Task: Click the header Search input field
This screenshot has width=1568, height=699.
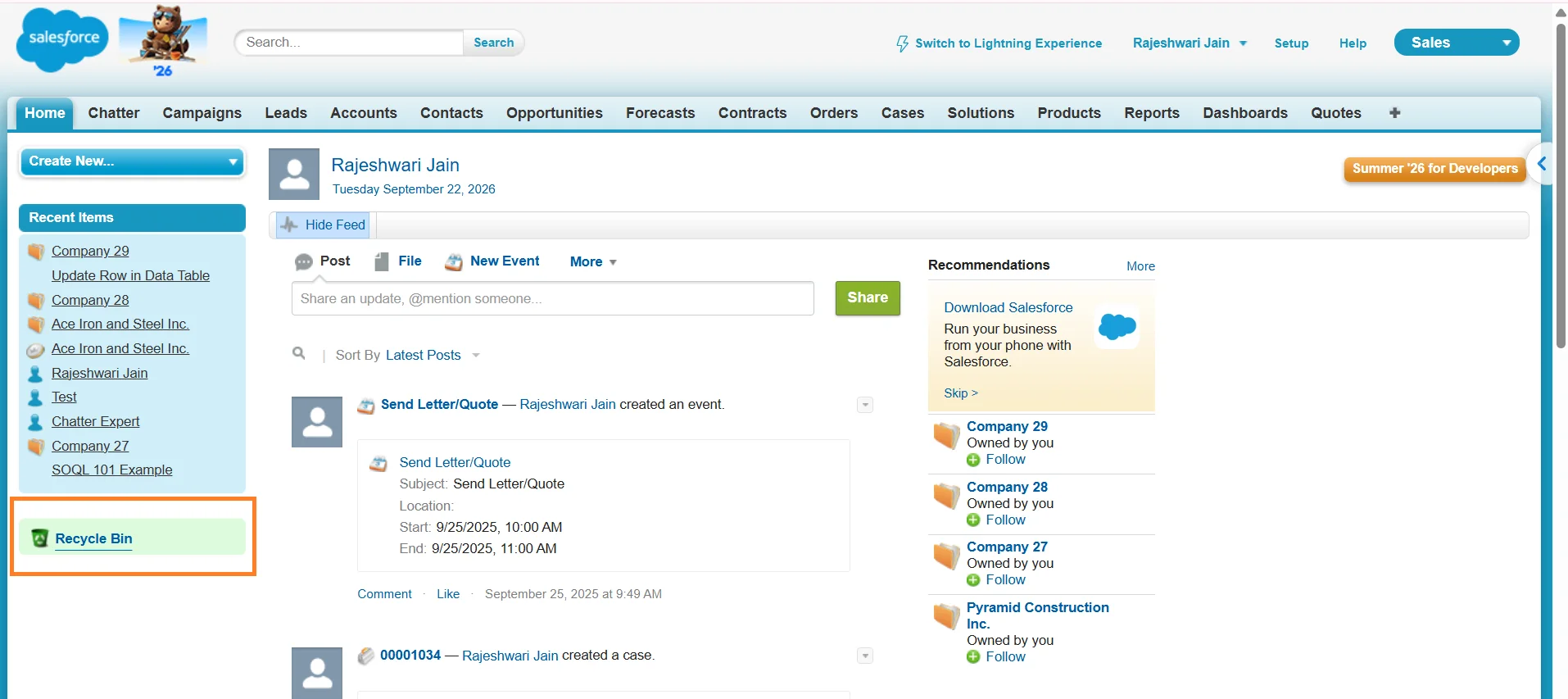Action: point(350,43)
